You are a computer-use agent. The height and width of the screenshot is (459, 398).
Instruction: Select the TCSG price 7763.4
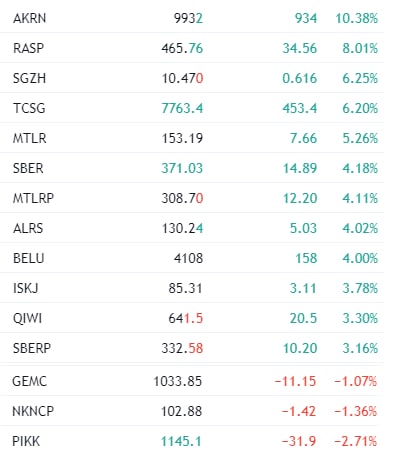pos(182,108)
